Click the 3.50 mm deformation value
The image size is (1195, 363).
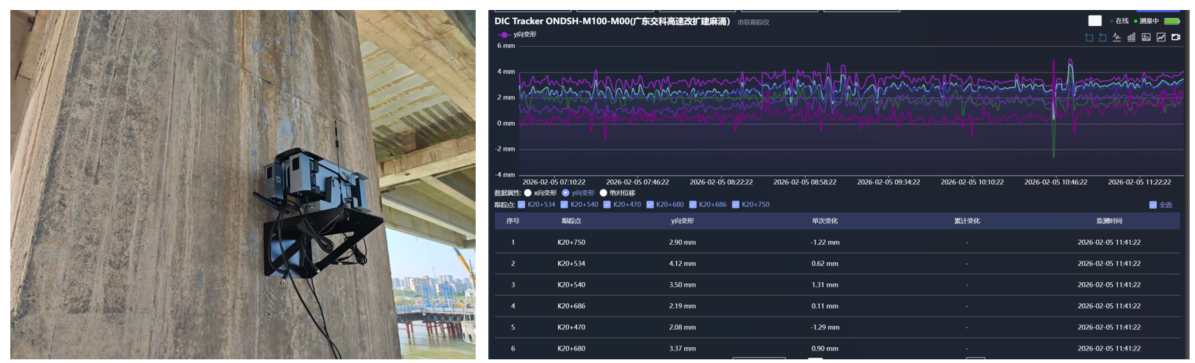pos(681,285)
